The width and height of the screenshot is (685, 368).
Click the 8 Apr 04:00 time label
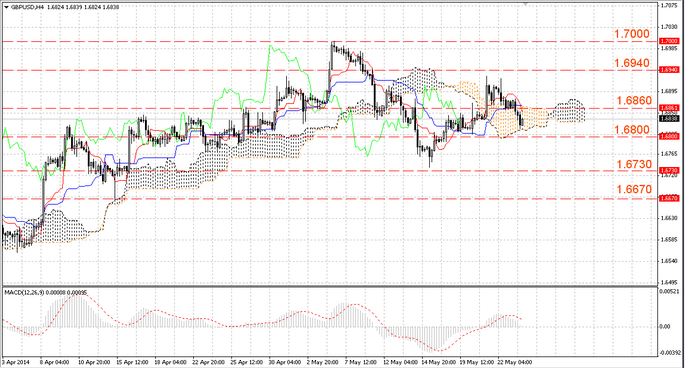point(55,362)
